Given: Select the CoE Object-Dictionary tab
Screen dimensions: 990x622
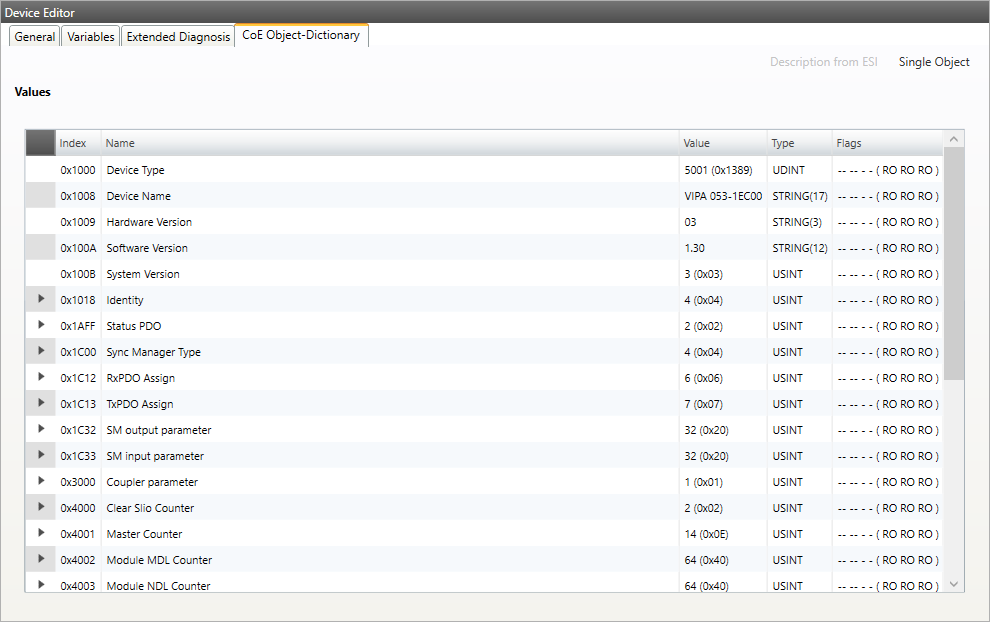Looking at the screenshot, I should tap(301, 36).
